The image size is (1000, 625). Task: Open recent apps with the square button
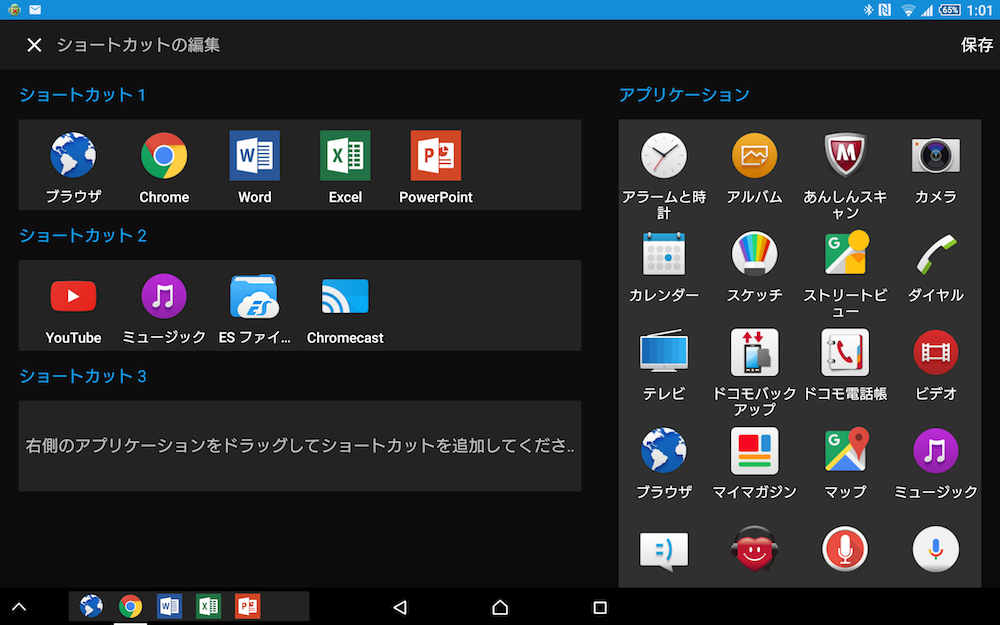599,607
